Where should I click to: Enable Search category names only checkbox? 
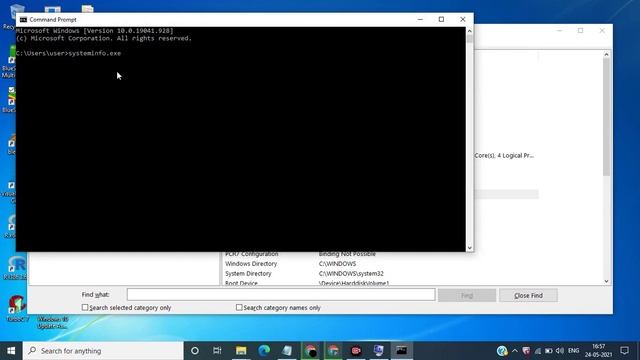coord(239,307)
